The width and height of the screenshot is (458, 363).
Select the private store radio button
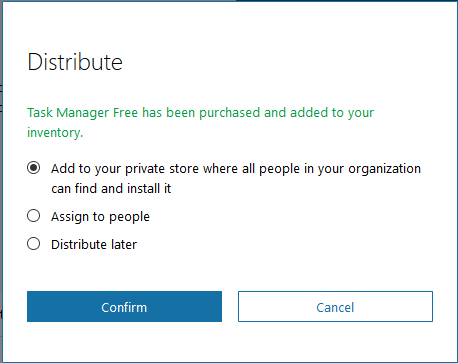[34, 168]
